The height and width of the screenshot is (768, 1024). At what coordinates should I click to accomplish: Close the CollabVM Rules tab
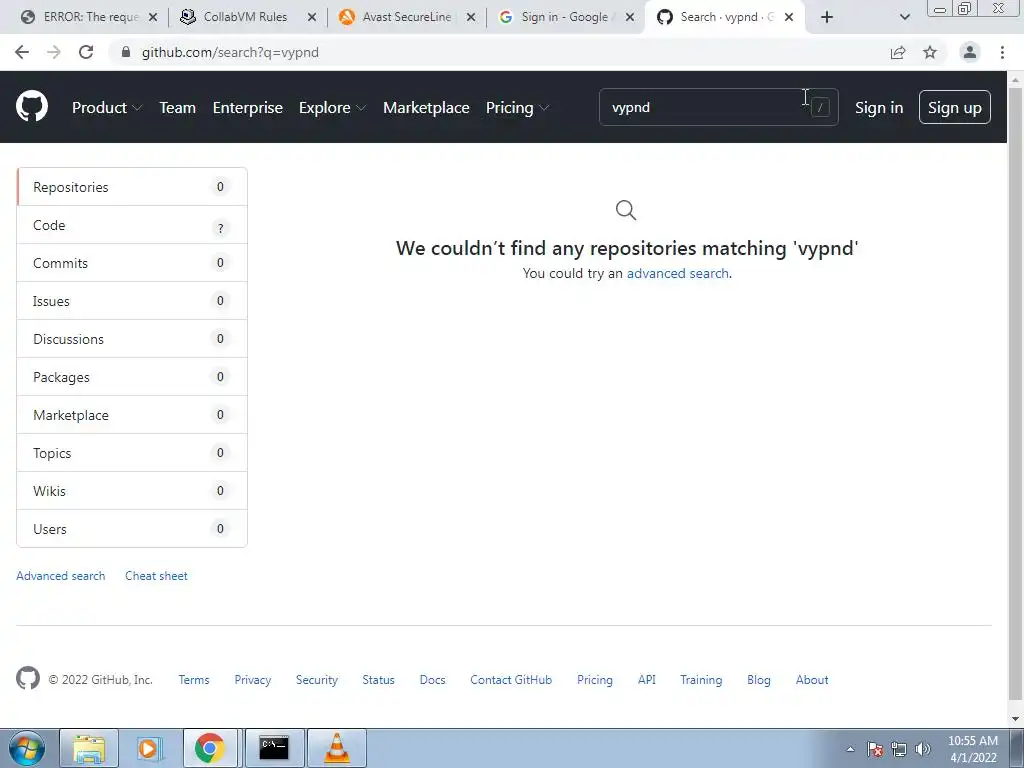pos(312,17)
